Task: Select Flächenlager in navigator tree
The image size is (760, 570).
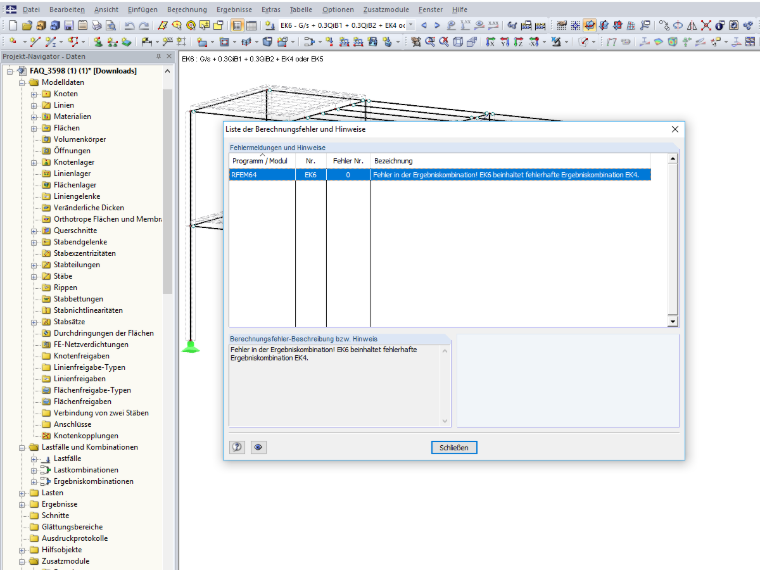Action: tap(75, 185)
